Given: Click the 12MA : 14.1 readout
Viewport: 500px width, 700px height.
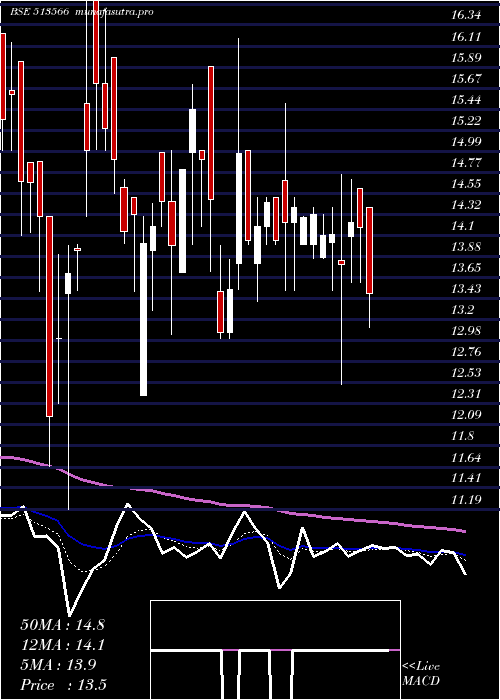Looking at the screenshot, I should [x=62, y=645].
